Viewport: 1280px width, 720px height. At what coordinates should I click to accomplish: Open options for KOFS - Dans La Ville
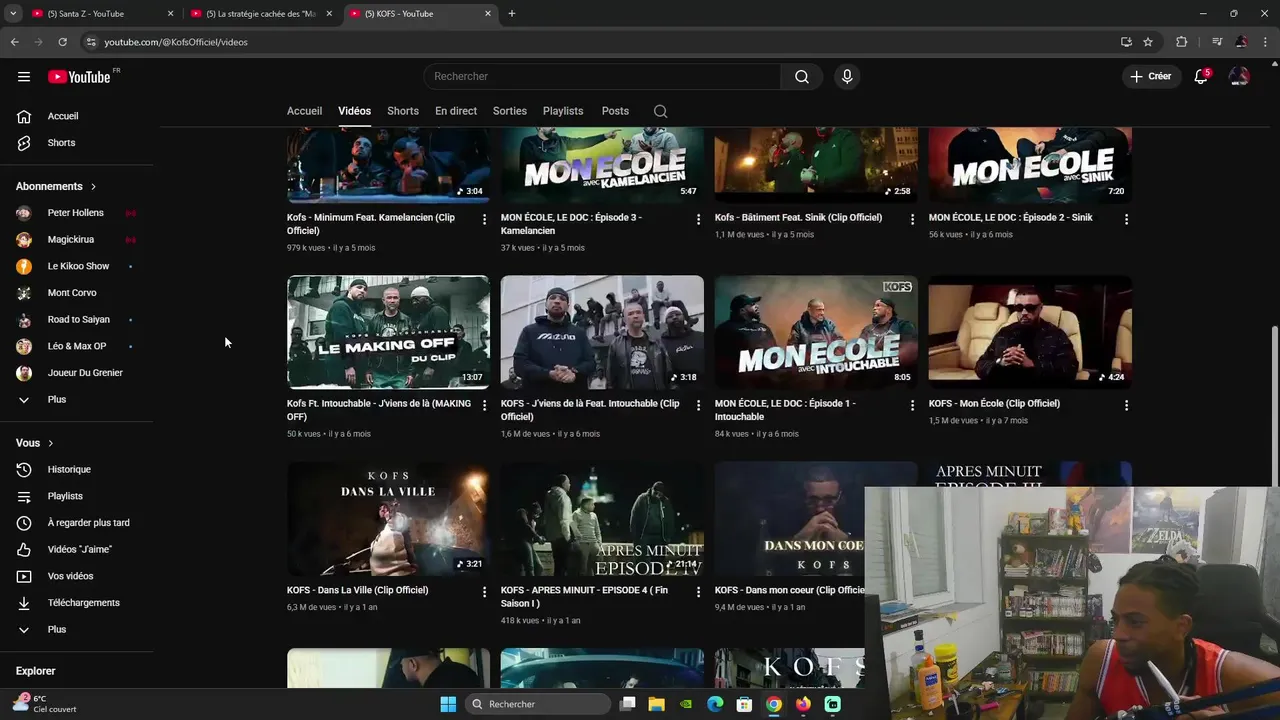tap(484, 592)
